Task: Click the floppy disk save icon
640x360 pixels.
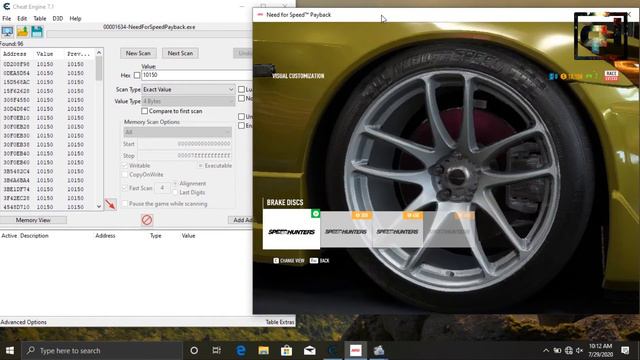Action: (37, 31)
